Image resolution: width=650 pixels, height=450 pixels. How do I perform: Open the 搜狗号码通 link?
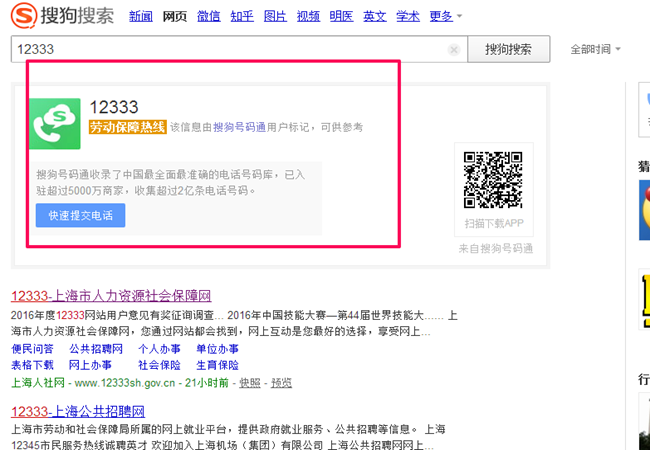coord(239,127)
